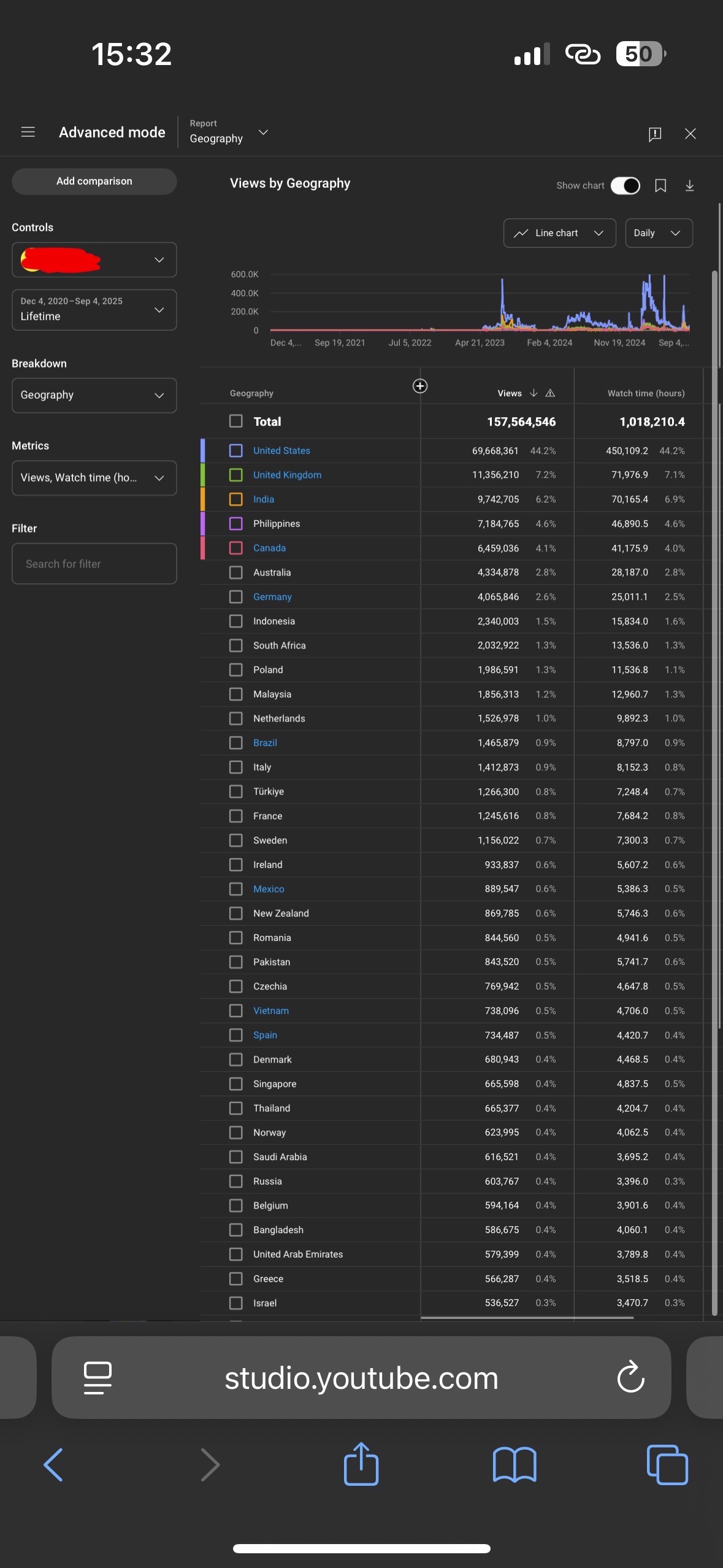Uncheck the United States checkbox
Viewport: 723px width, 1568px height.
236,451
